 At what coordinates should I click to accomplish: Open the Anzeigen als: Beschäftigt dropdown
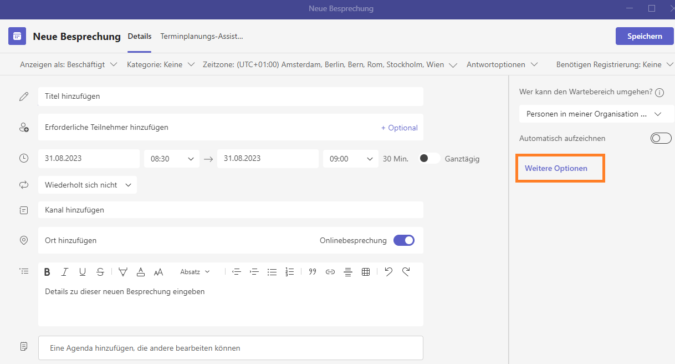pyautogui.click(x=68, y=65)
